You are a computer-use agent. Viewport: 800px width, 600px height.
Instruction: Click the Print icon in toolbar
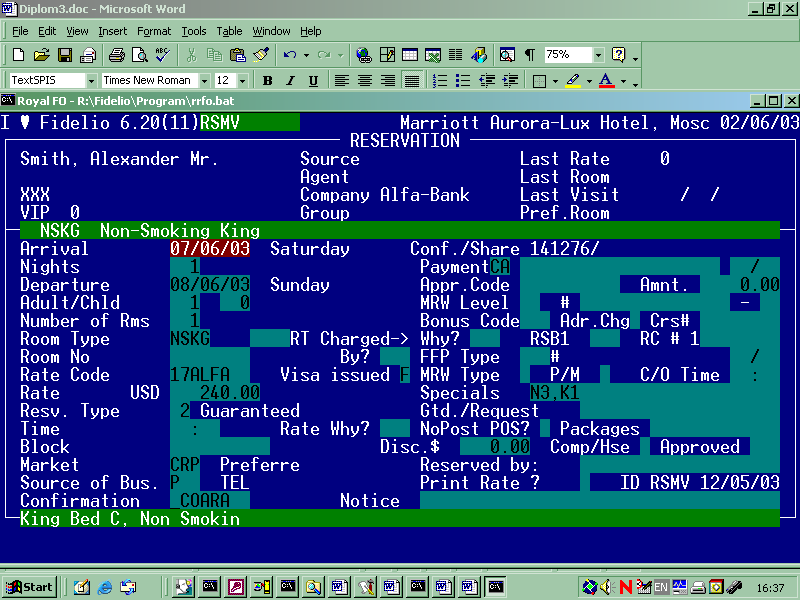(x=116, y=55)
